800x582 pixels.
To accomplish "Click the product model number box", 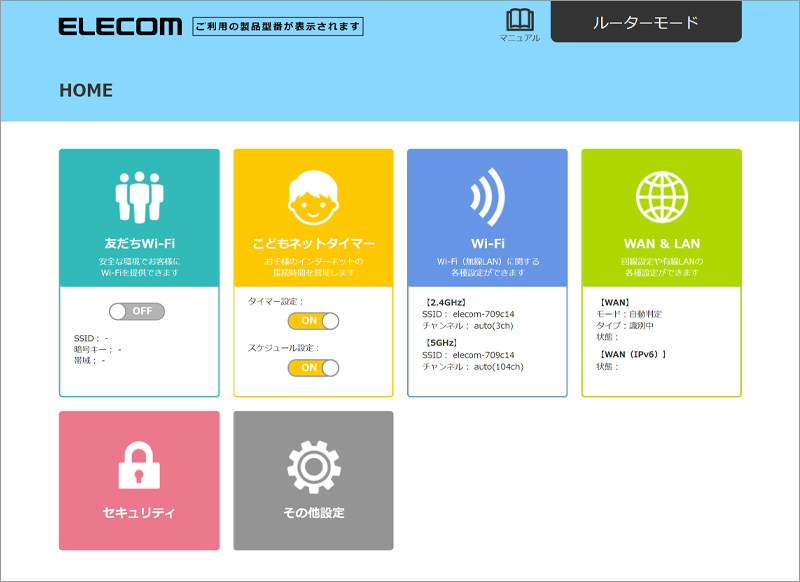I will (278, 26).
